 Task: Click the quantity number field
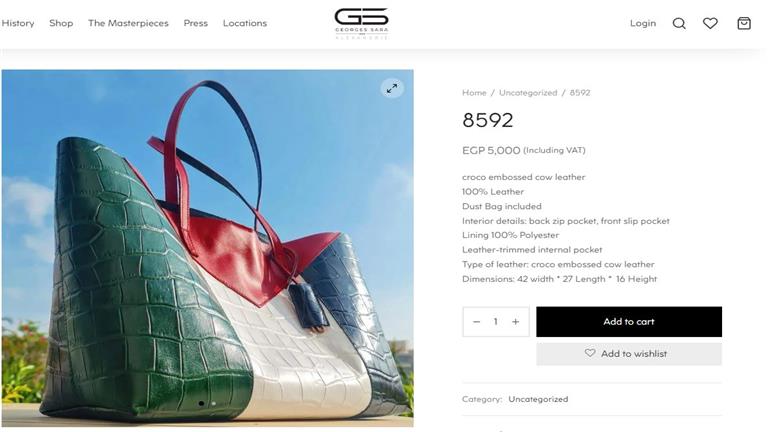(496, 322)
